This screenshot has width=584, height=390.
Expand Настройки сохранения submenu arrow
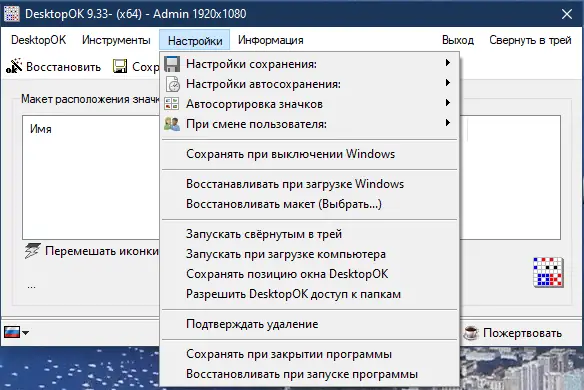(x=448, y=63)
